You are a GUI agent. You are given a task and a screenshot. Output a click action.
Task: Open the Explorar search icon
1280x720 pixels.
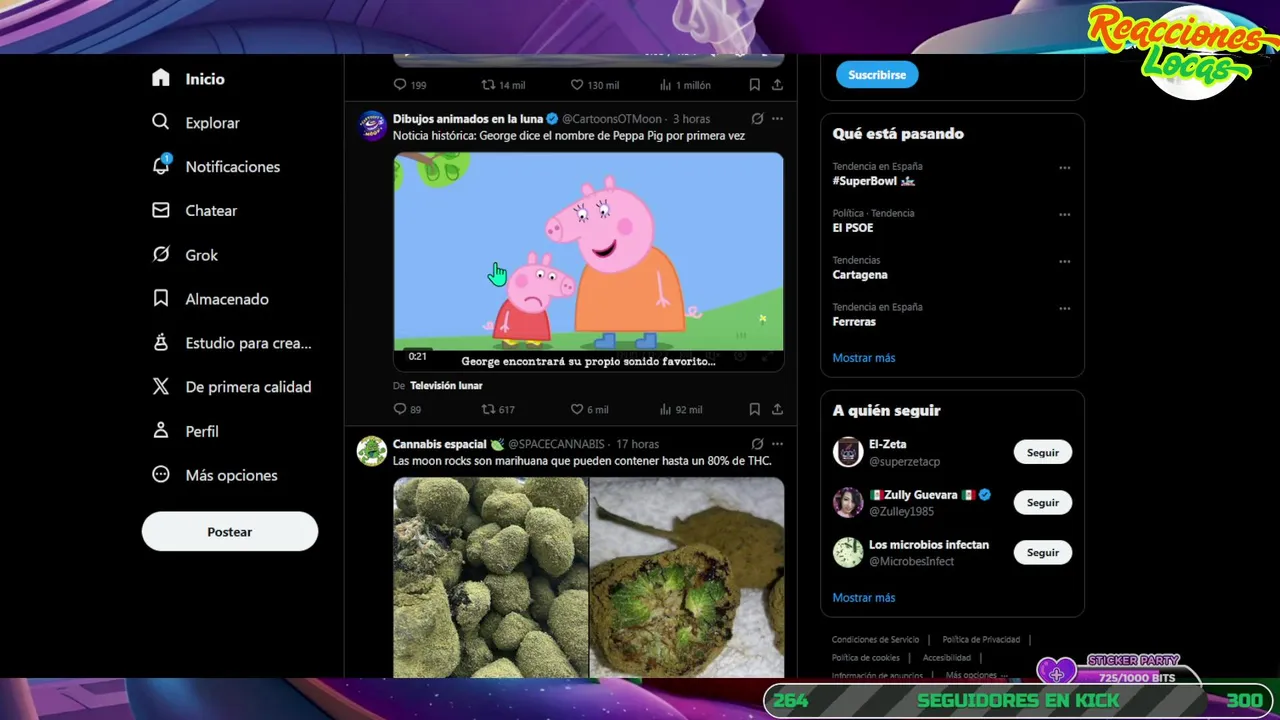[x=161, y=122]
